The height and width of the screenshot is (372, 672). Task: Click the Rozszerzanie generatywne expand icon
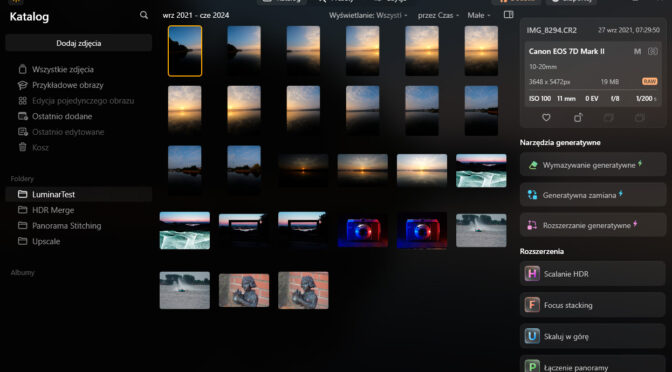[533, 225]
